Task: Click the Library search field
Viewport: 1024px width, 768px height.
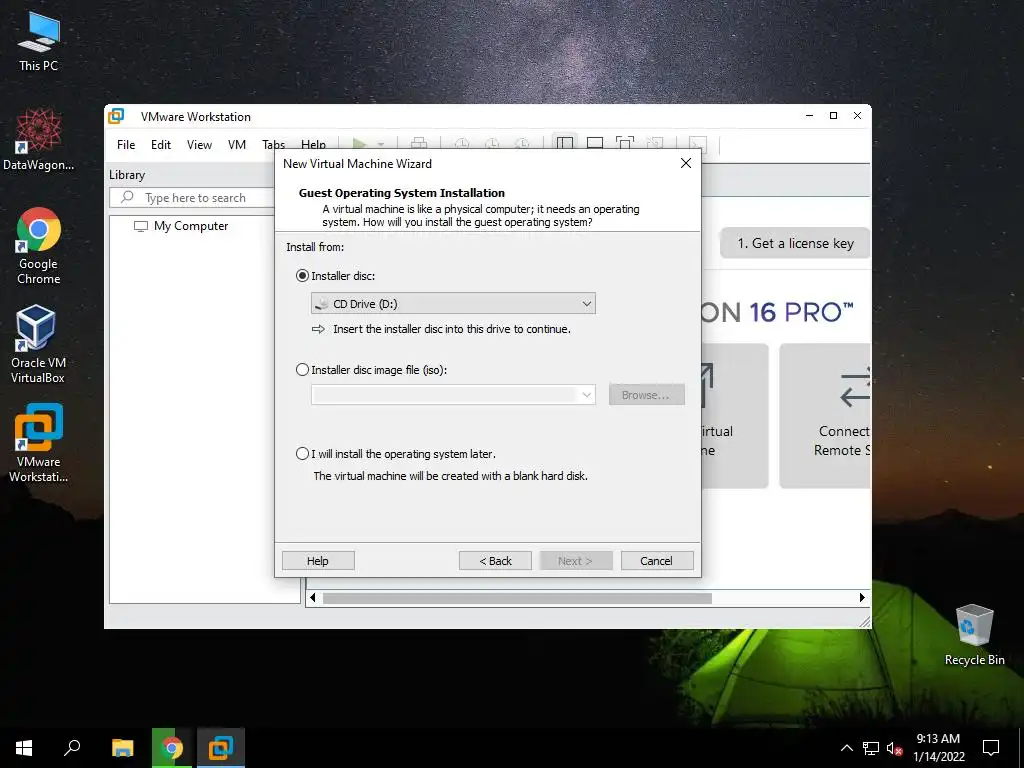Action: click(x=192, y=197)
